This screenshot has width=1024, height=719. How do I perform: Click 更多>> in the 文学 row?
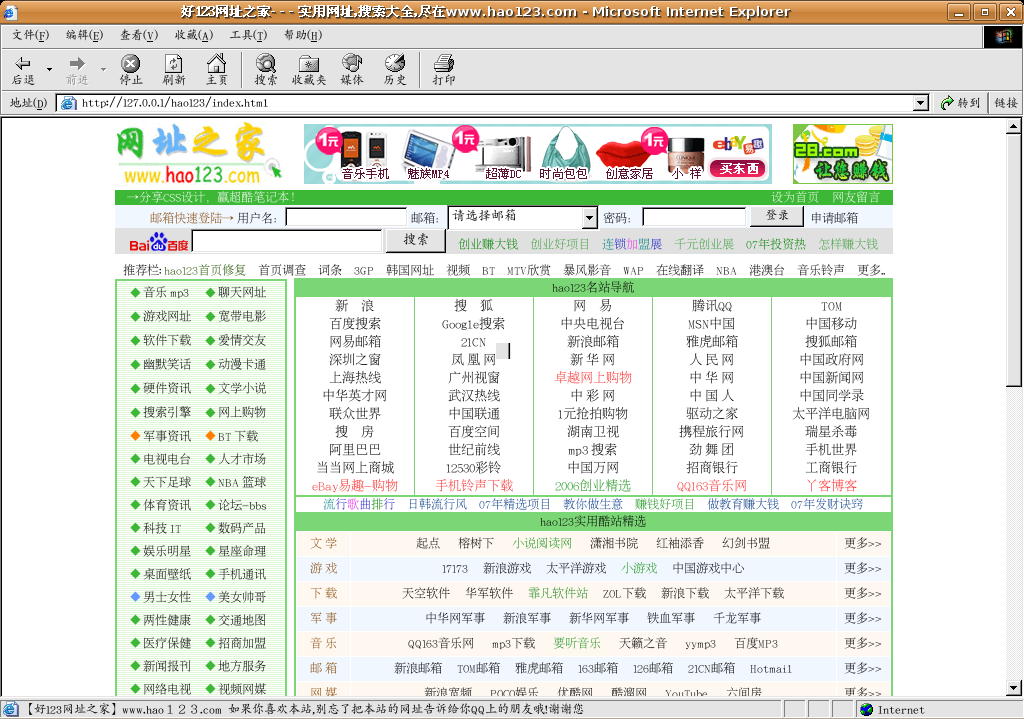tap(863, 543)
